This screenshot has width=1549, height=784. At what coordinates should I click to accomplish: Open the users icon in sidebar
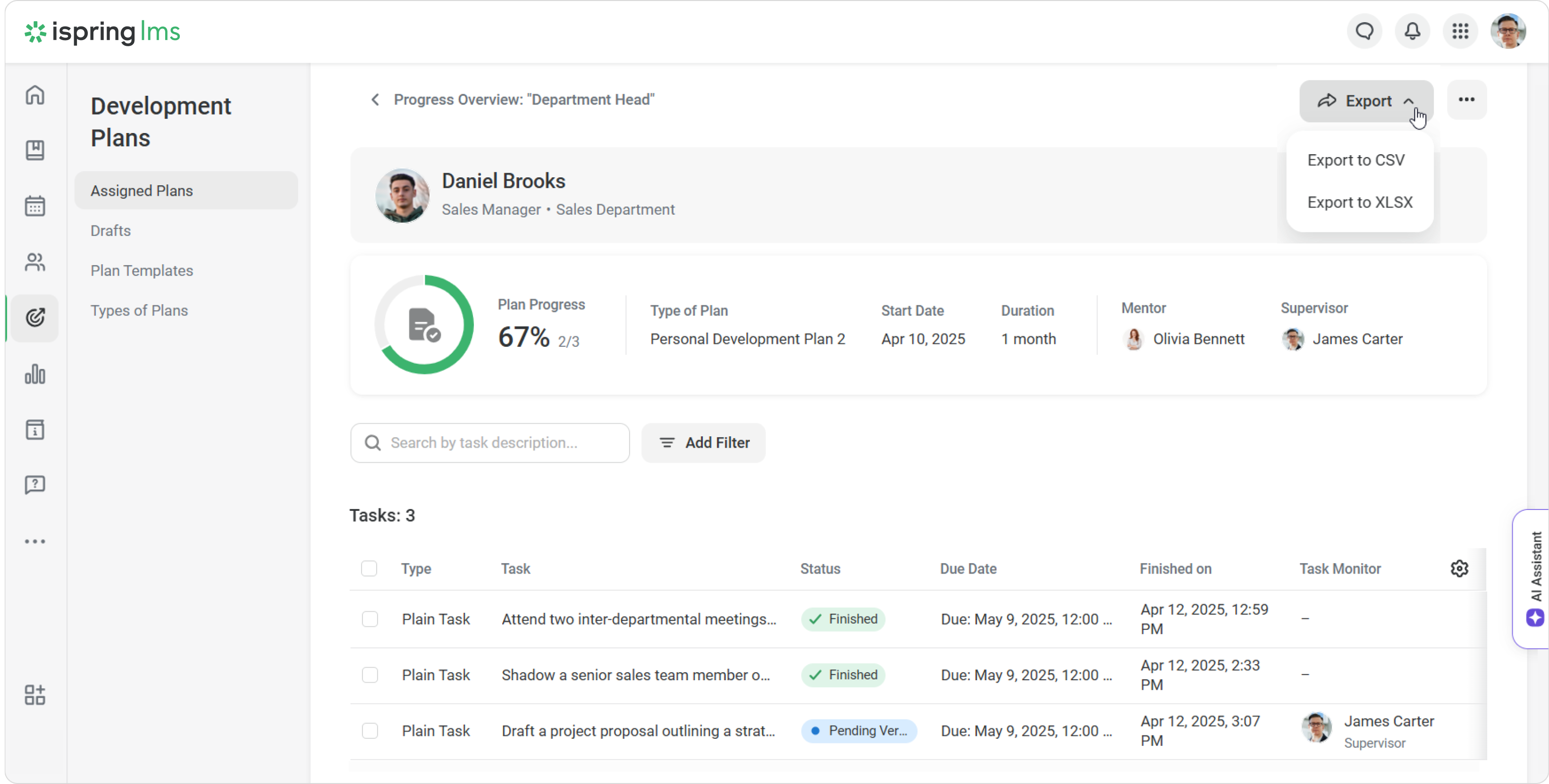(35, 262)
